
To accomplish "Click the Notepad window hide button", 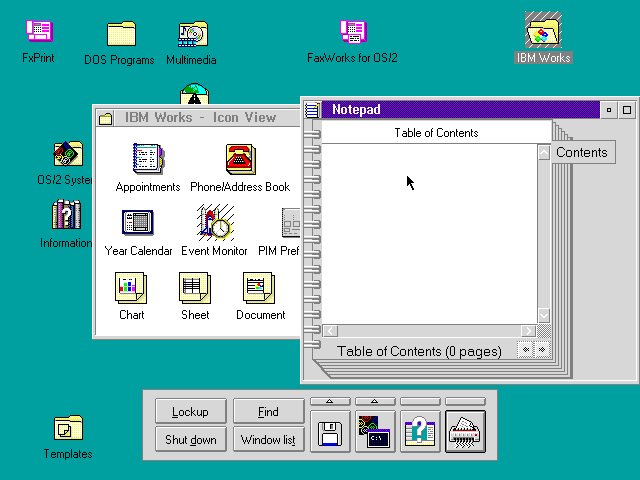I will 609,110.
